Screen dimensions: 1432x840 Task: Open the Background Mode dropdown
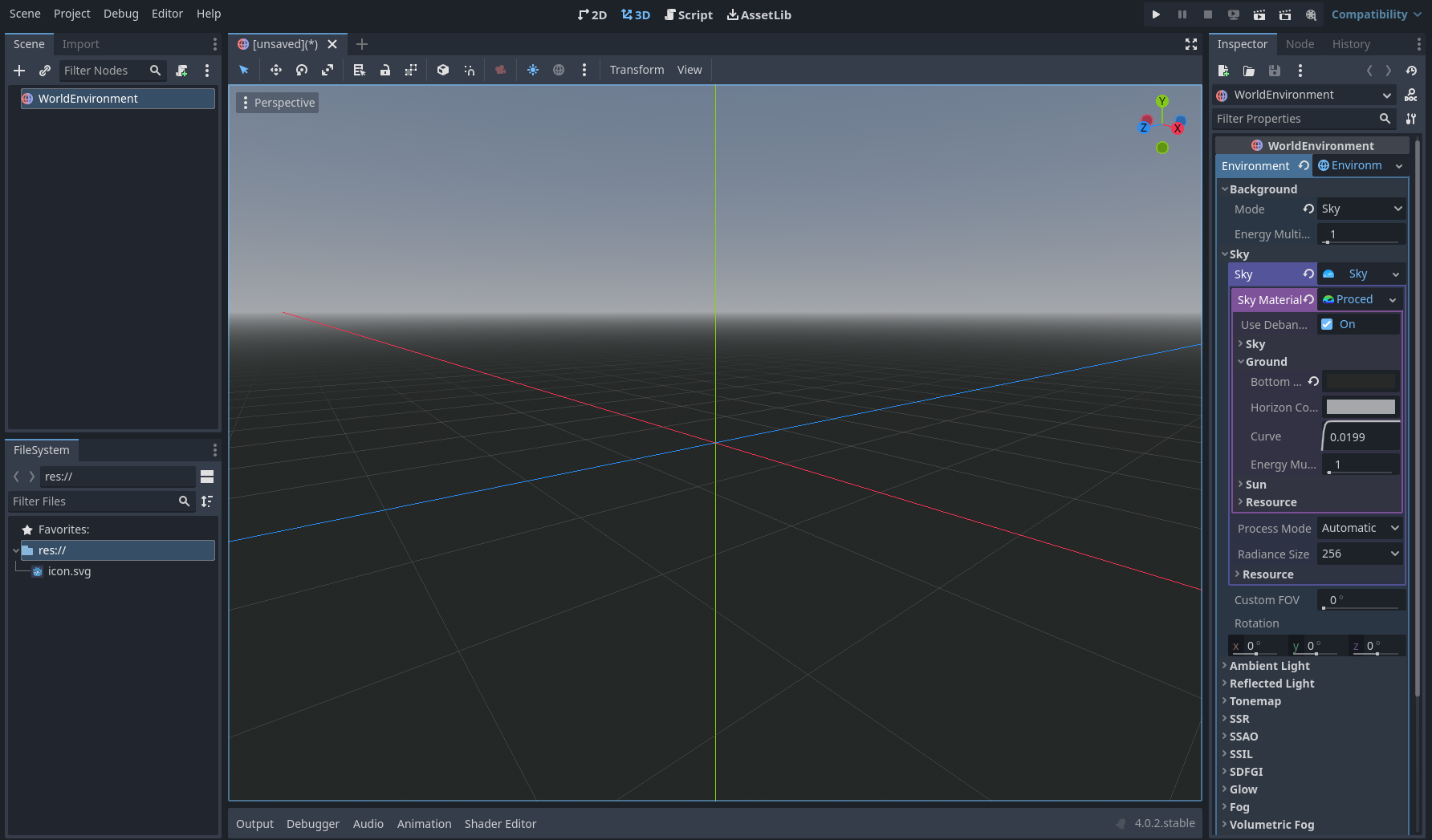pyautogui.click(x=1361, y=209)
